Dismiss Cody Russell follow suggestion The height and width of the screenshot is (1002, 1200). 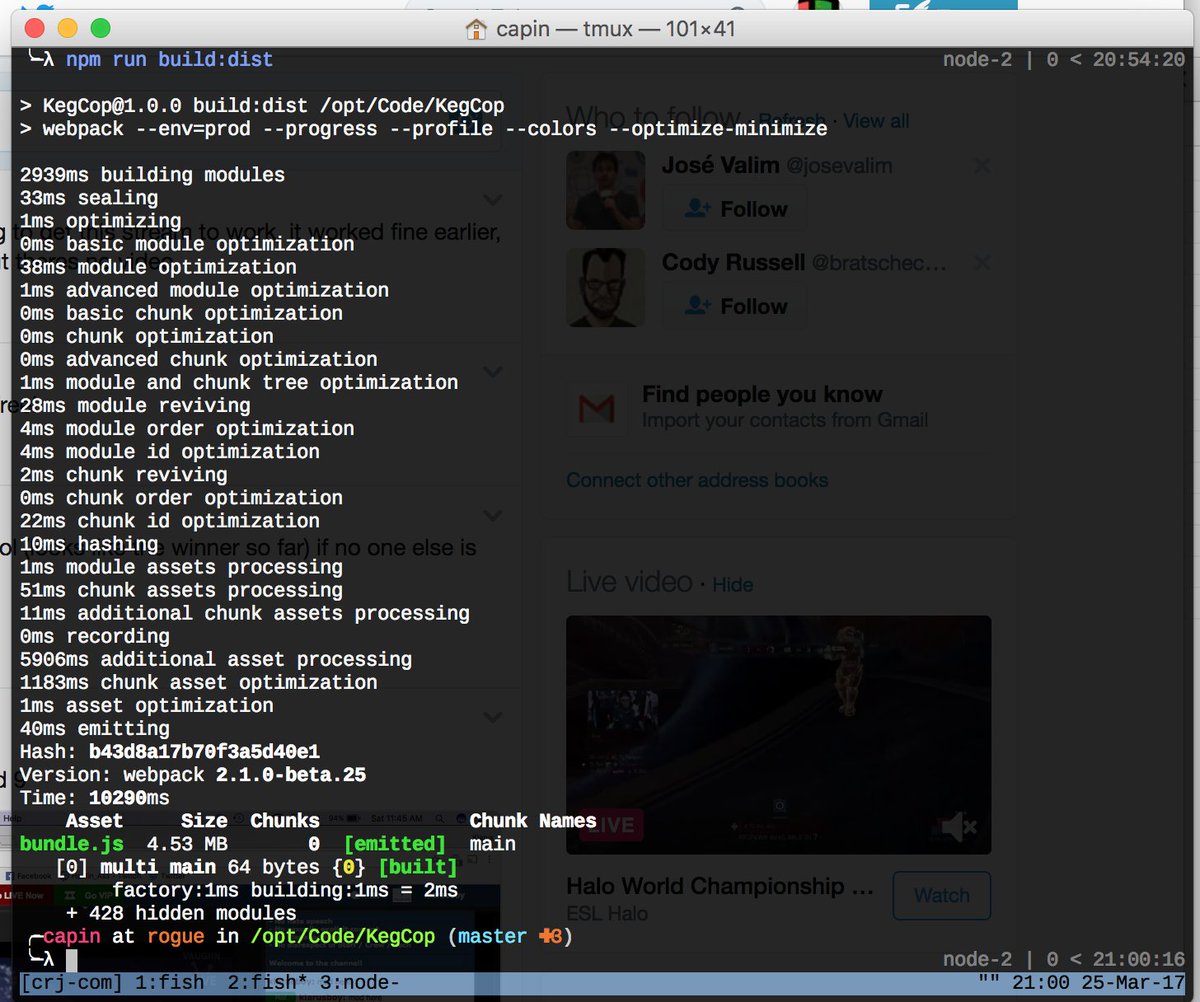point(981,263)
